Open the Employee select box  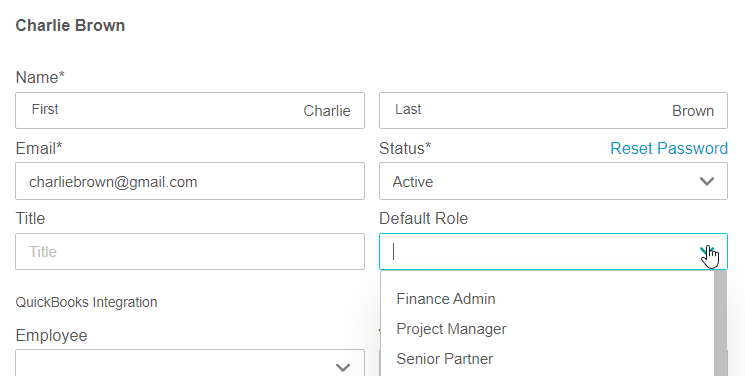click(x=190, y=363)
